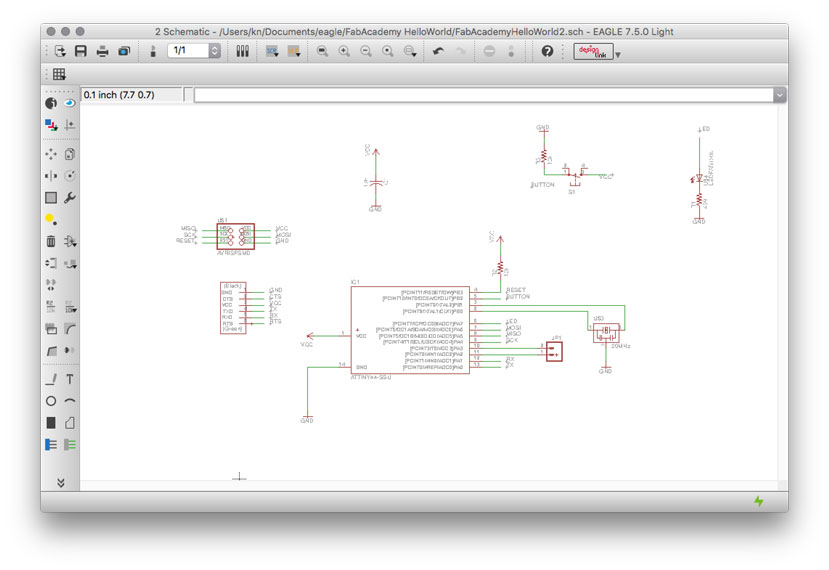This screenshot has height=570, width=829.
Task: Select the Smash tool
Action: (x=51, y=329)
